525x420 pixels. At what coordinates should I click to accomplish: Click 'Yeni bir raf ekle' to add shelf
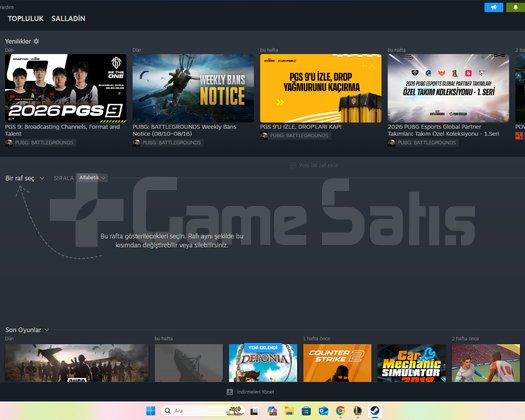pos(314,165)
